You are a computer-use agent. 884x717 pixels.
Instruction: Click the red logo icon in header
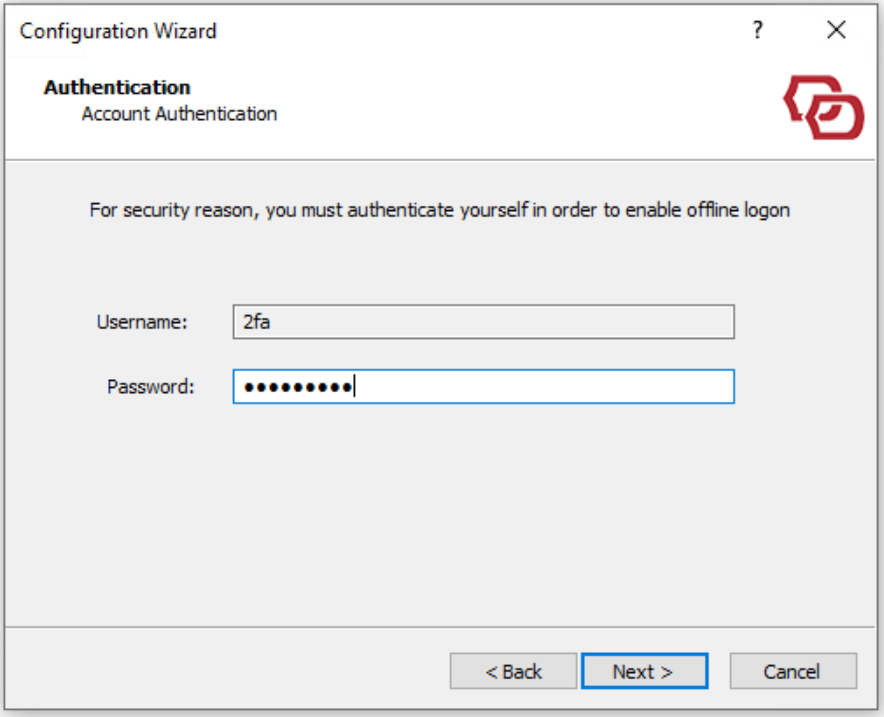pyautogui.click(x=823, y=107)
